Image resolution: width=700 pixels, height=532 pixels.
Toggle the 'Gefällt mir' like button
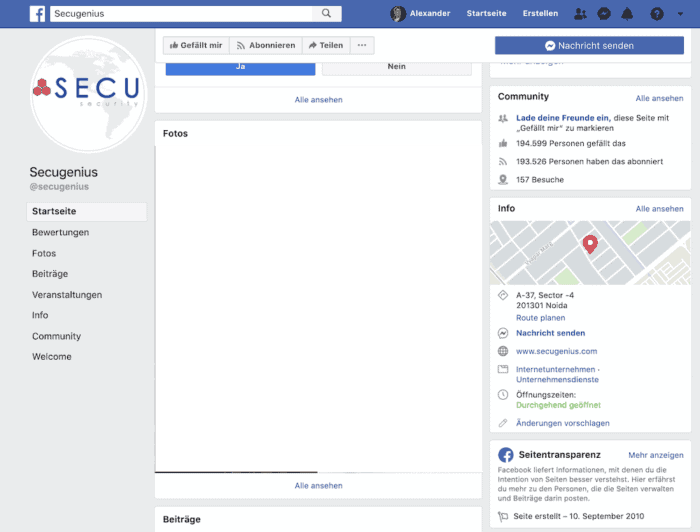tap(196, 45)
